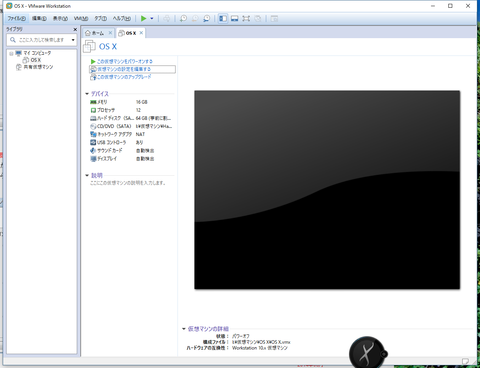Click この仮想マシンをパワーオンする link
This screenshot has width=480, height=368.
pos(125,61)
